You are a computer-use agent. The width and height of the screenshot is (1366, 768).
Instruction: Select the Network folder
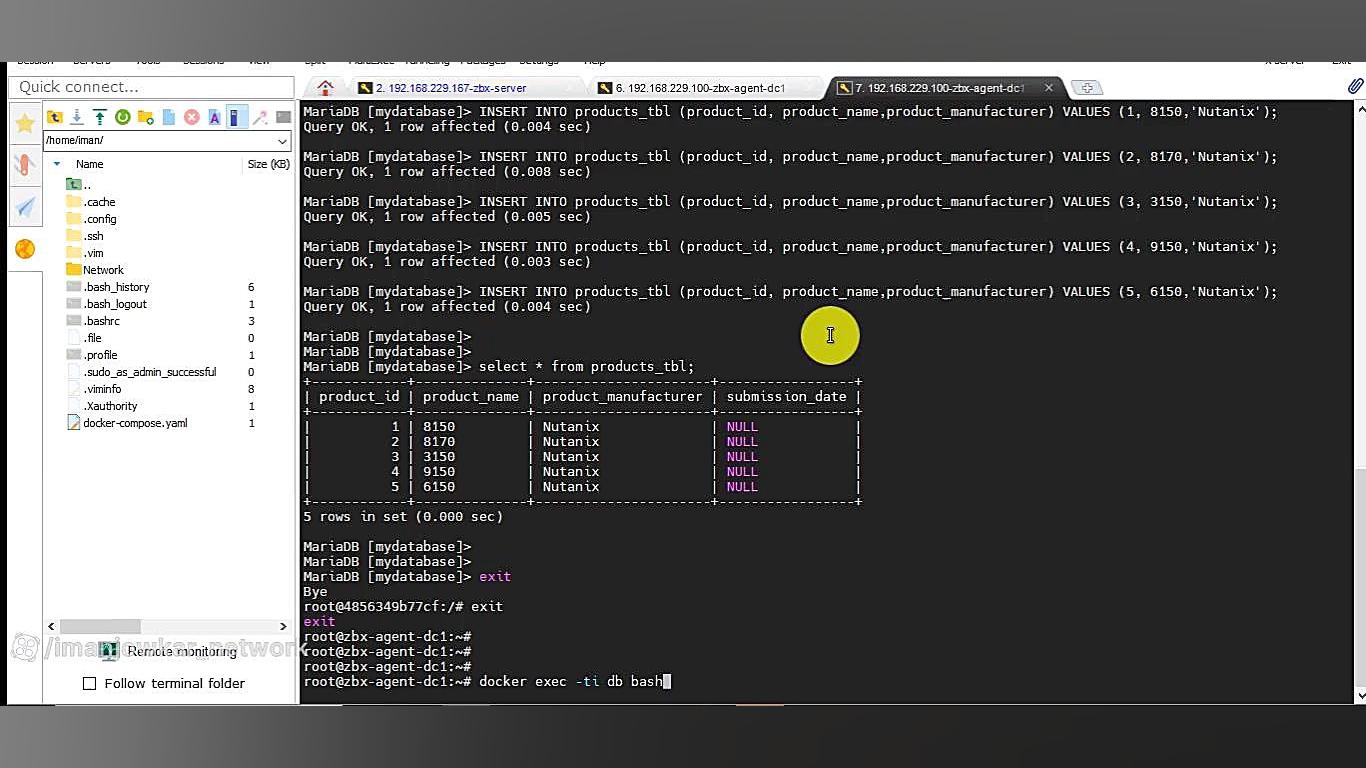[x=95, y=270]
